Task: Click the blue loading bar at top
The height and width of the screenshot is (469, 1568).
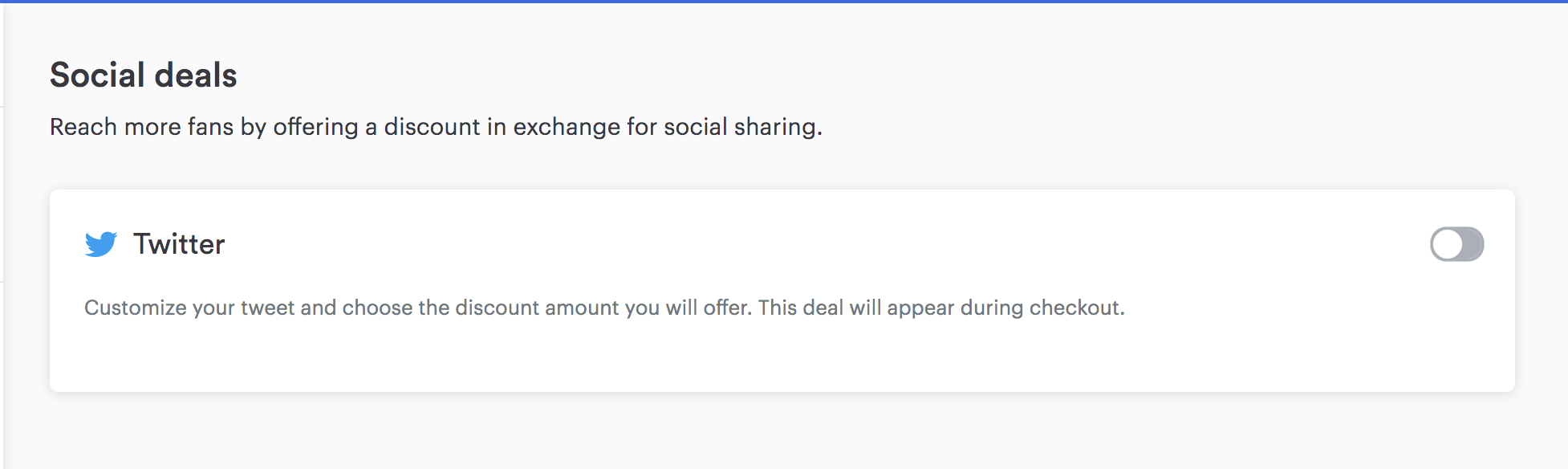Action: pos(784,2)
